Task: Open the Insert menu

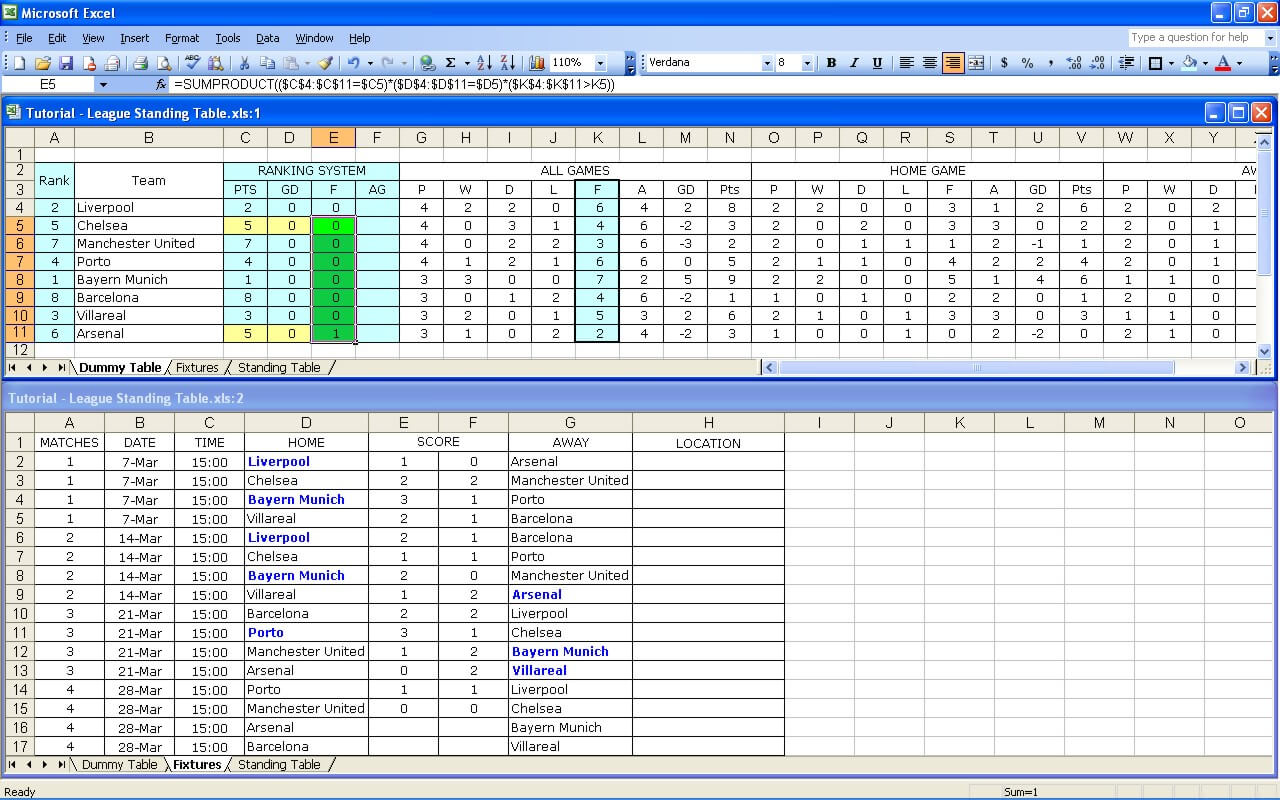Action: [134, 38]
